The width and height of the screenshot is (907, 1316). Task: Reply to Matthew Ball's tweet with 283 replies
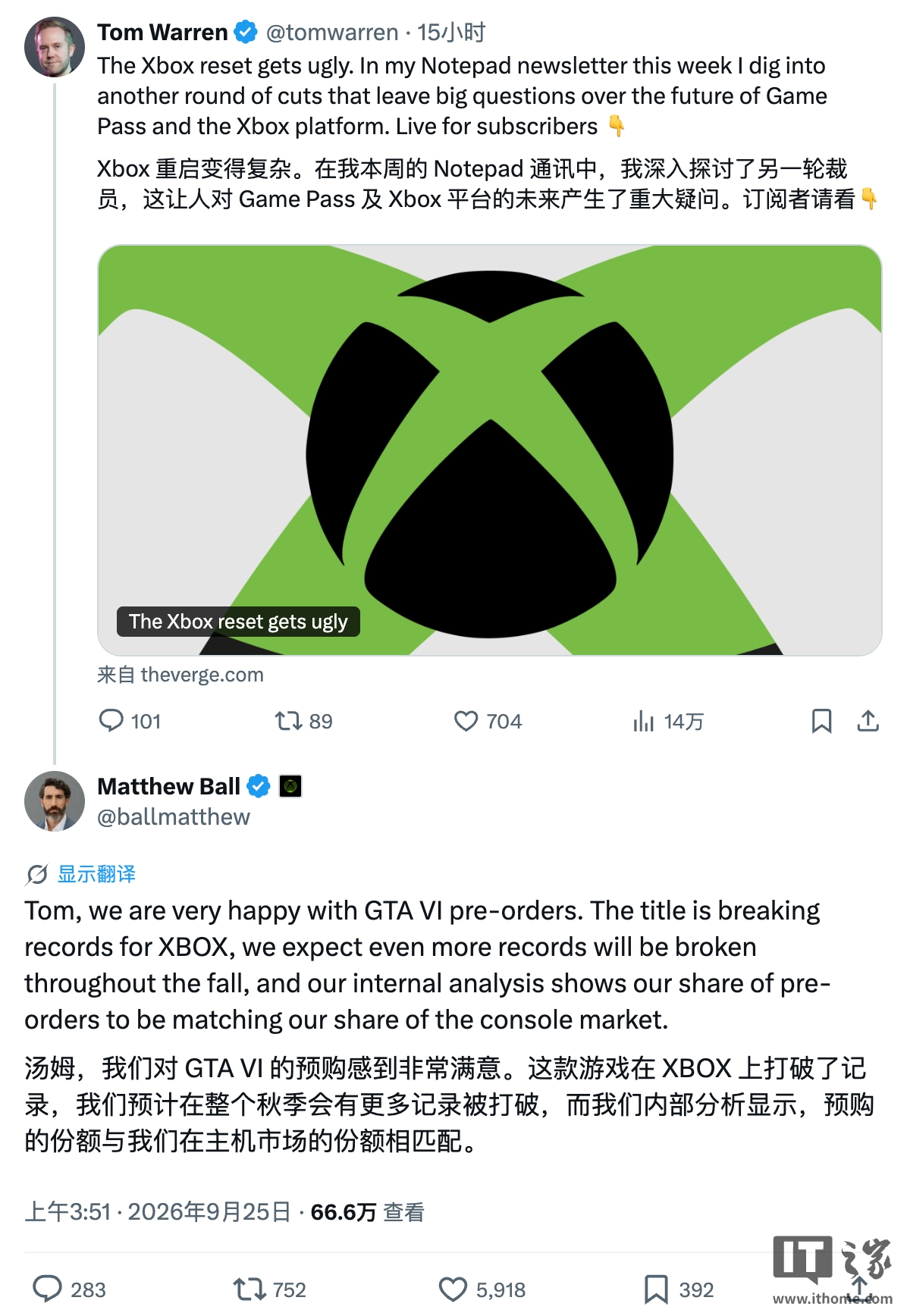(48, 1289)
